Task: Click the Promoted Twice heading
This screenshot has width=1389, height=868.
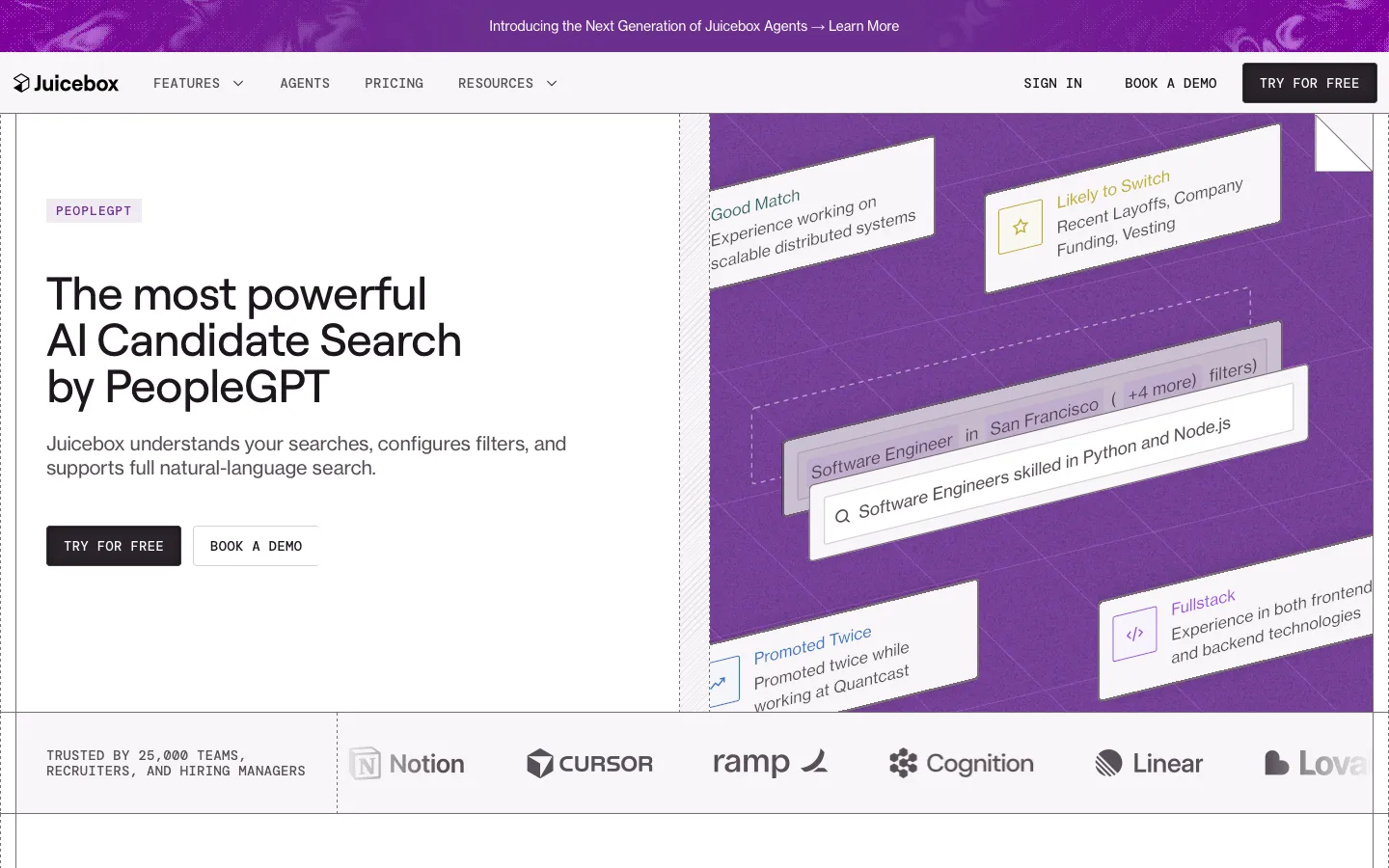Action: coord(812,645)
